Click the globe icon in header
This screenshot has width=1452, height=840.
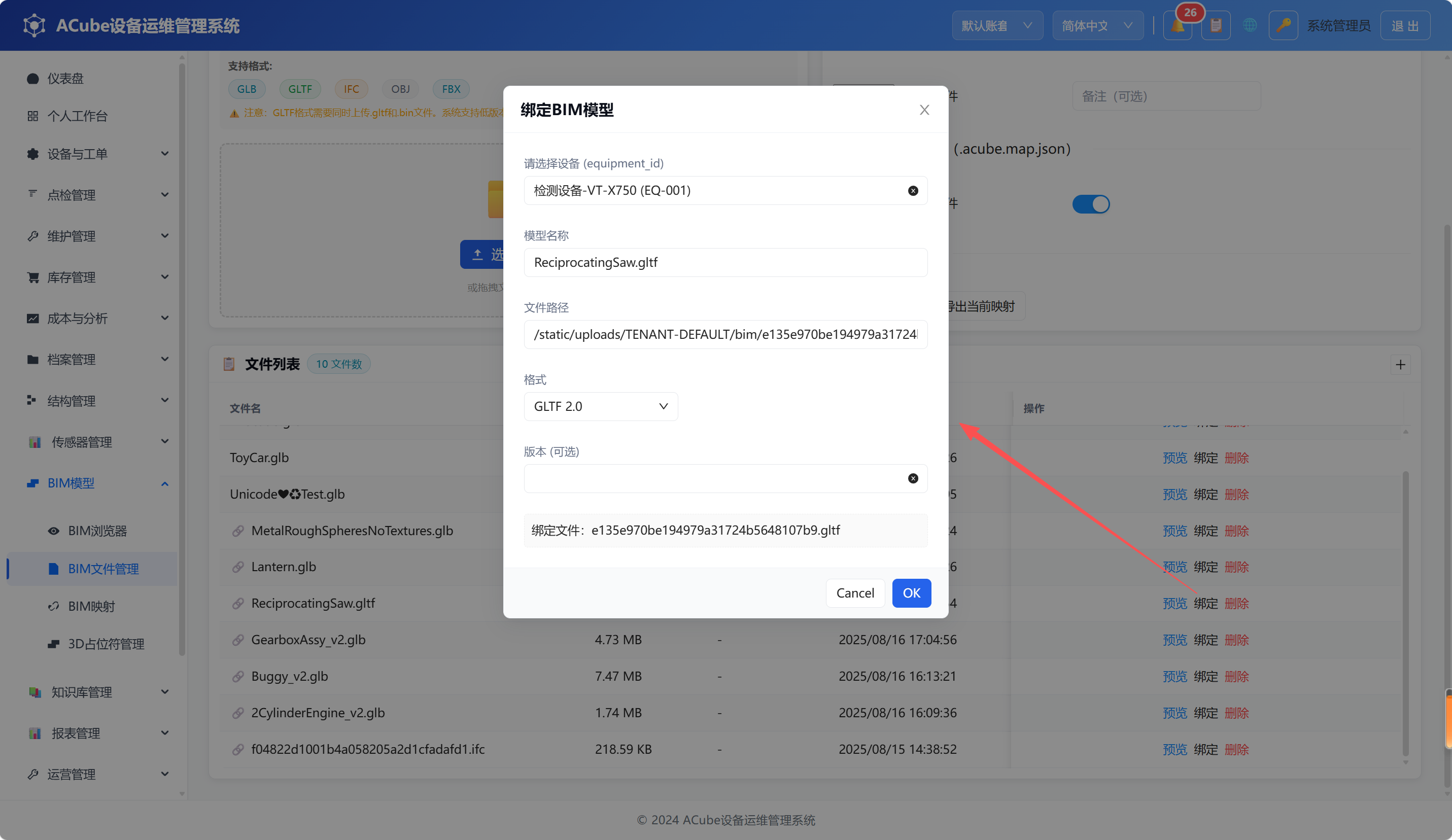1250,26
